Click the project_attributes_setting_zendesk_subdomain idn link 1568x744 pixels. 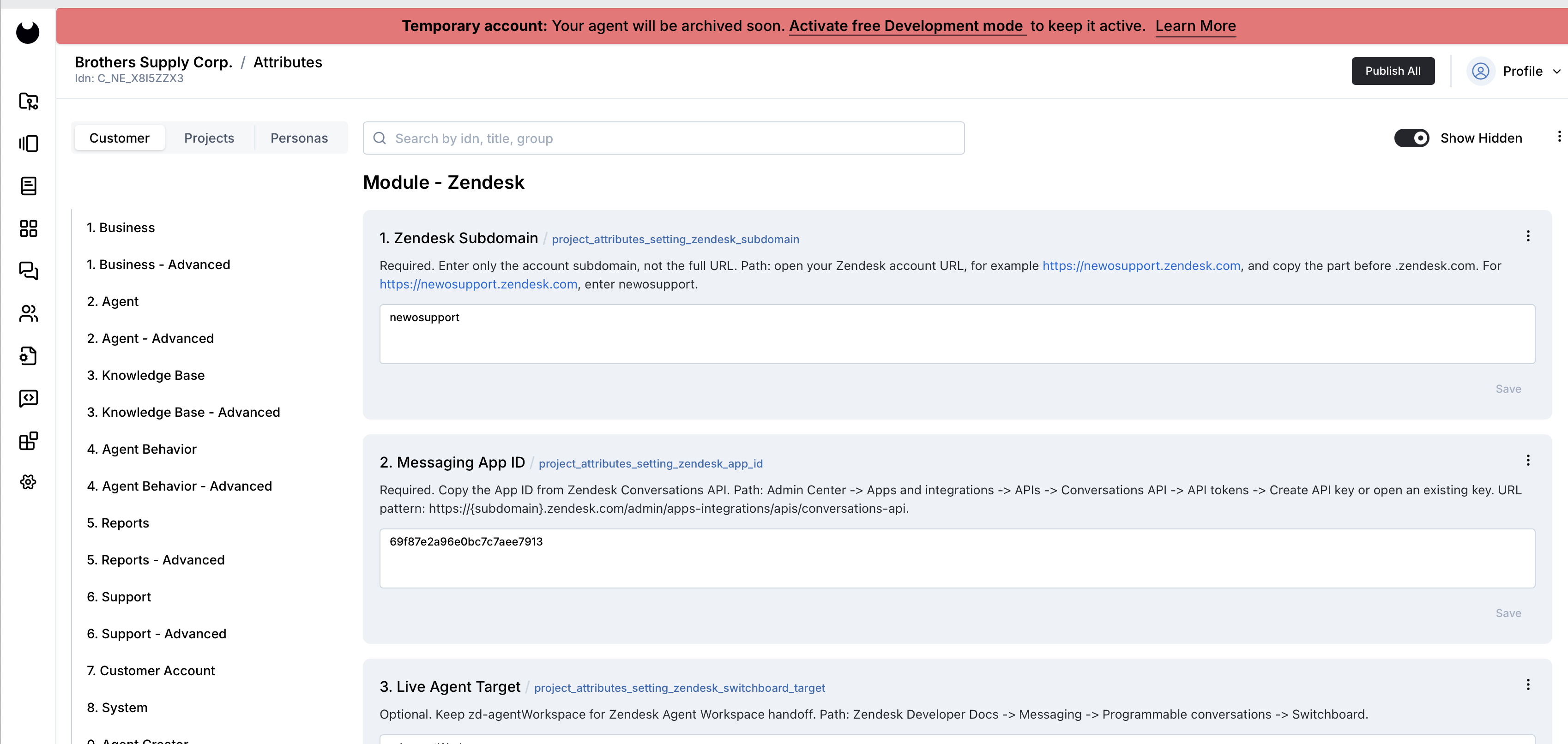tap(675, 240)
